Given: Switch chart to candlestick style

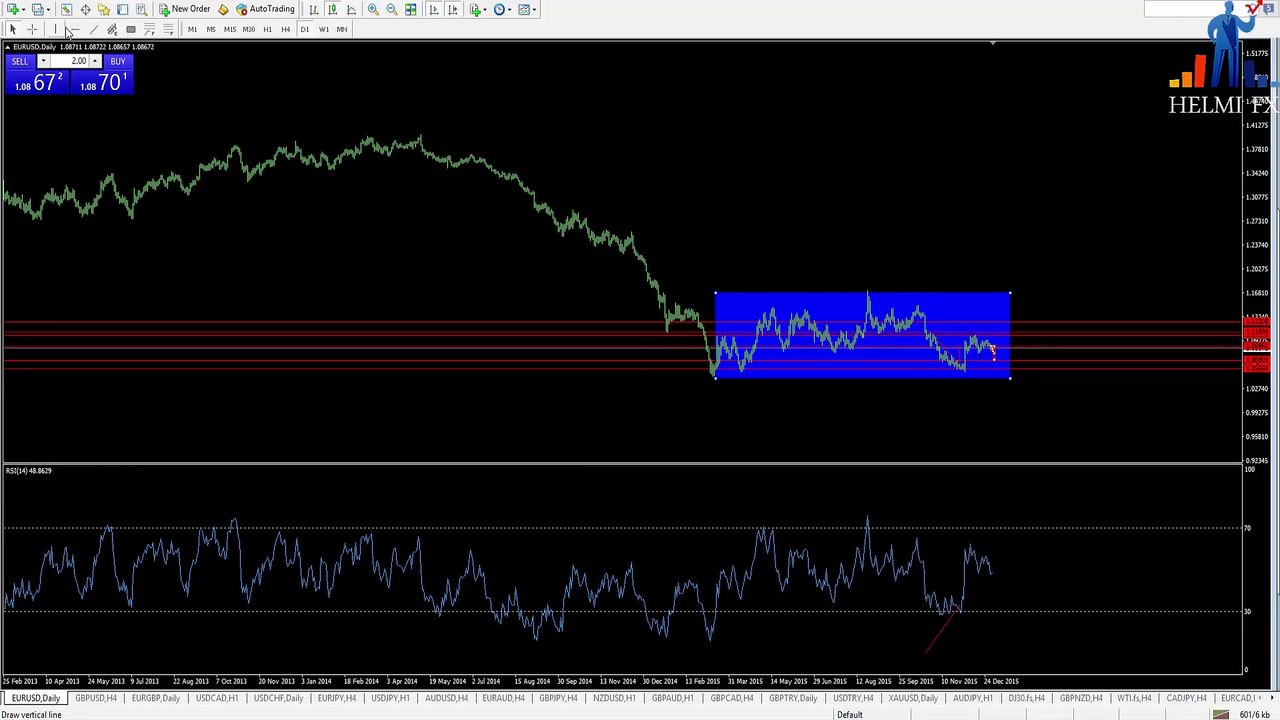Looking at the screenshot, I should pyautogui.click(x=333, y=9).
